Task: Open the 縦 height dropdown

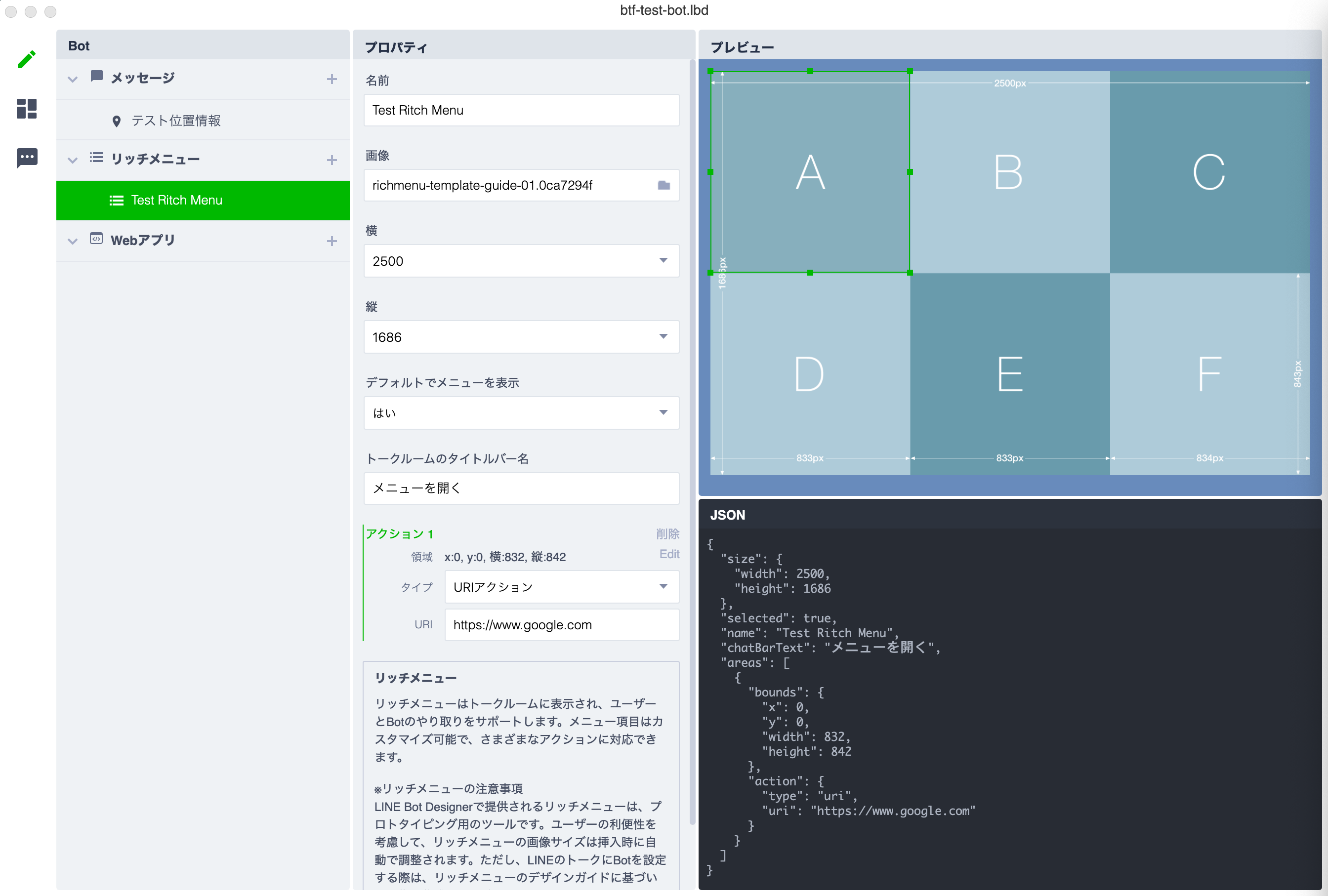Action: [x=663, y=337]
